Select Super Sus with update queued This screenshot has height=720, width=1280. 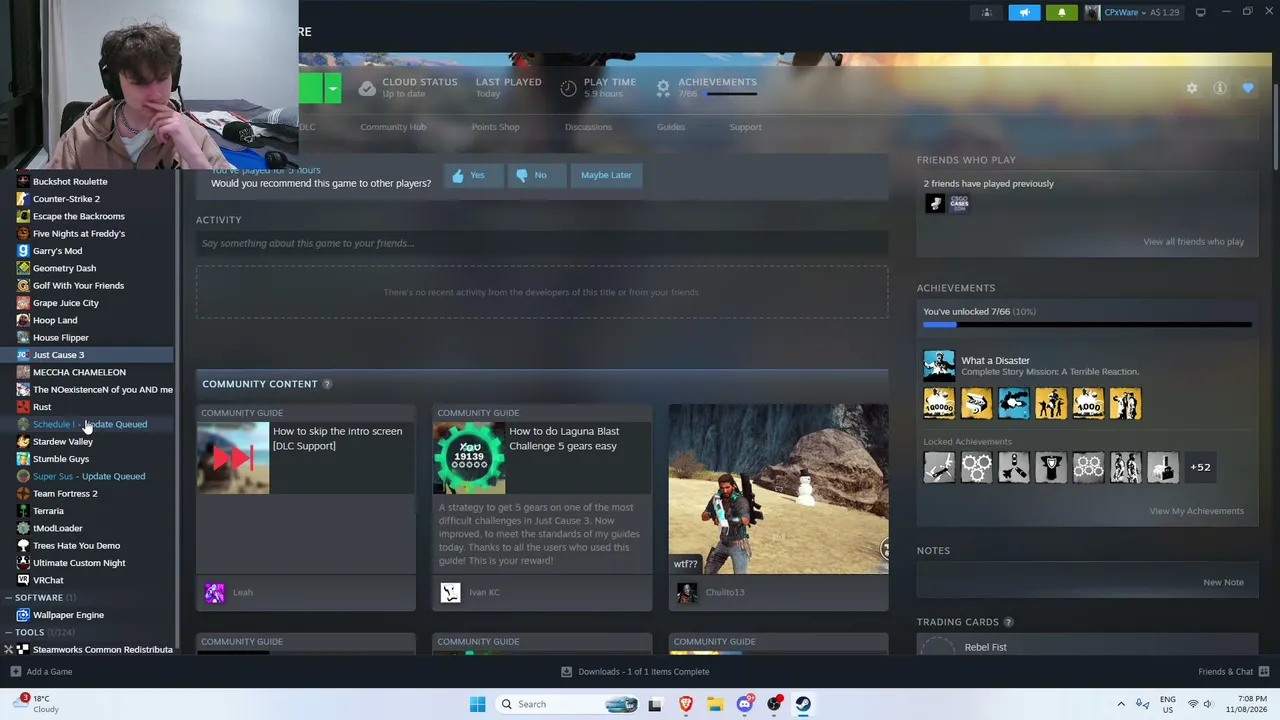tap(89, 477)
